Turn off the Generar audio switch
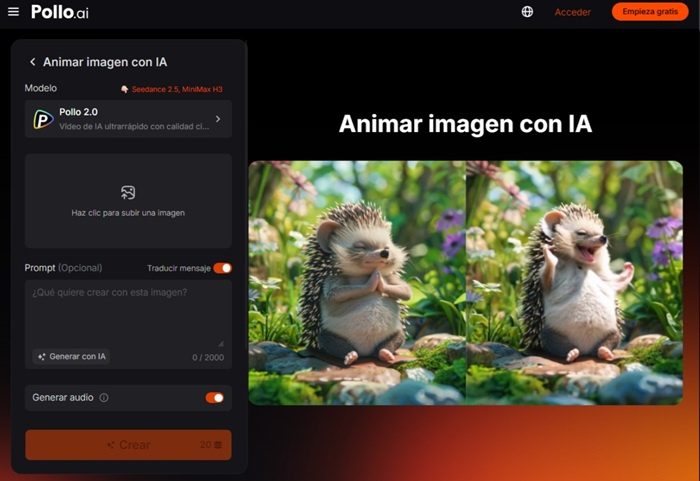Screen dimensions: 700x481 (x=215, y=397)
